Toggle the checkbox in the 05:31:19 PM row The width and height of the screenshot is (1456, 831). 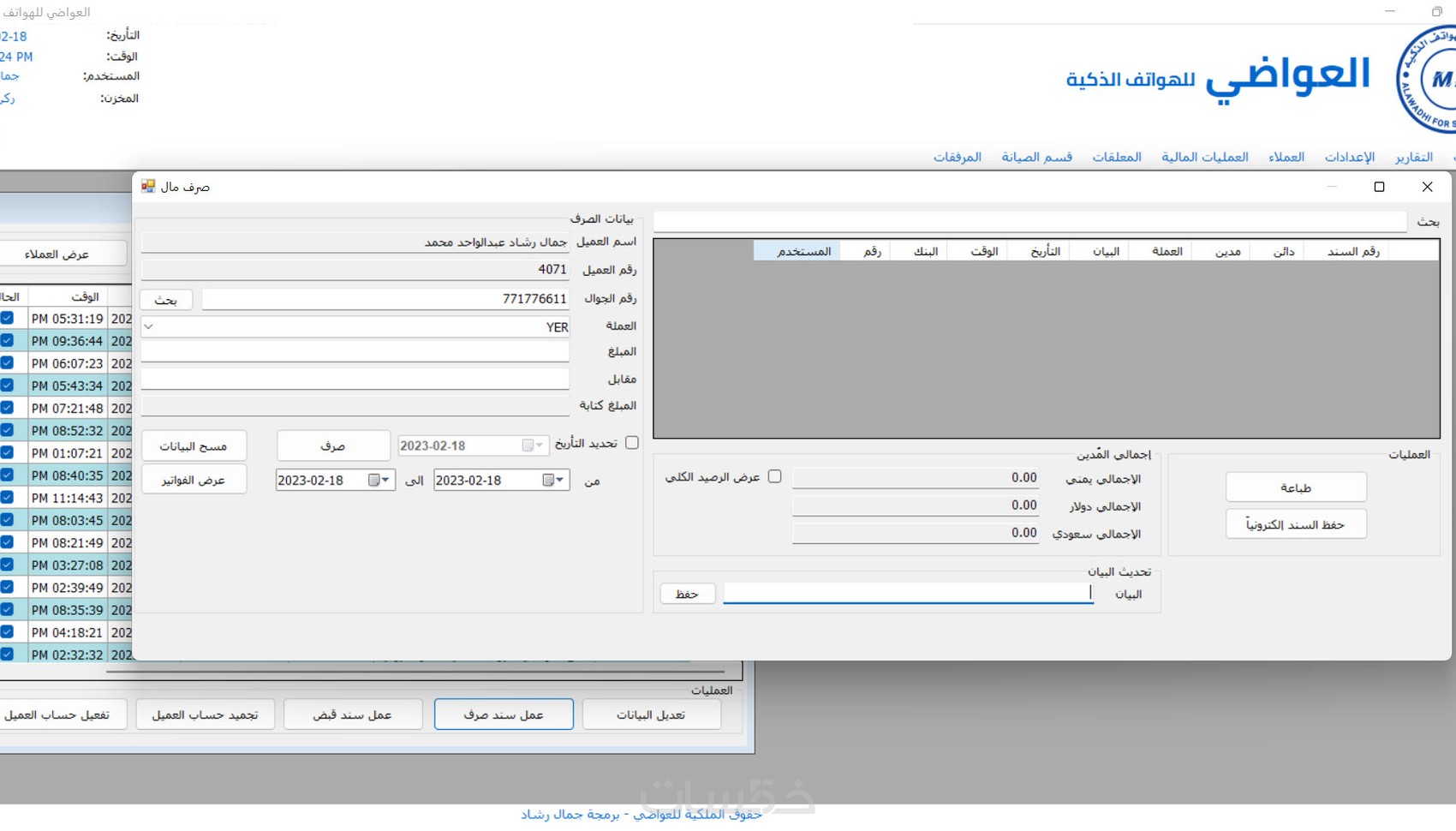7,318
